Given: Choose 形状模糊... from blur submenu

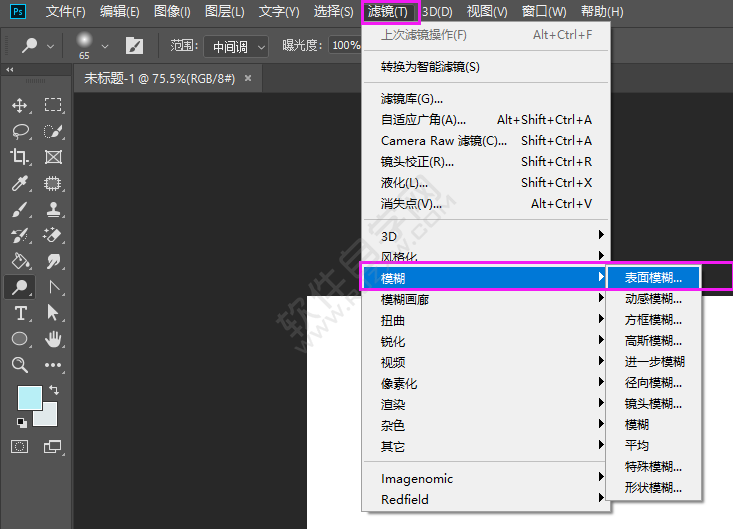Looking at the screenshot, I should pyautogui.click(x=653, y=488).
